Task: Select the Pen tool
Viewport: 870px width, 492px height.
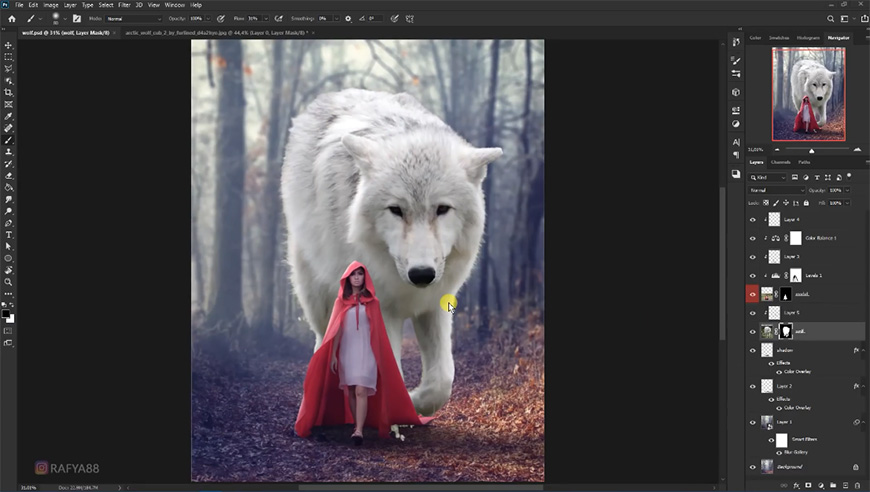Action: (8, 223)
